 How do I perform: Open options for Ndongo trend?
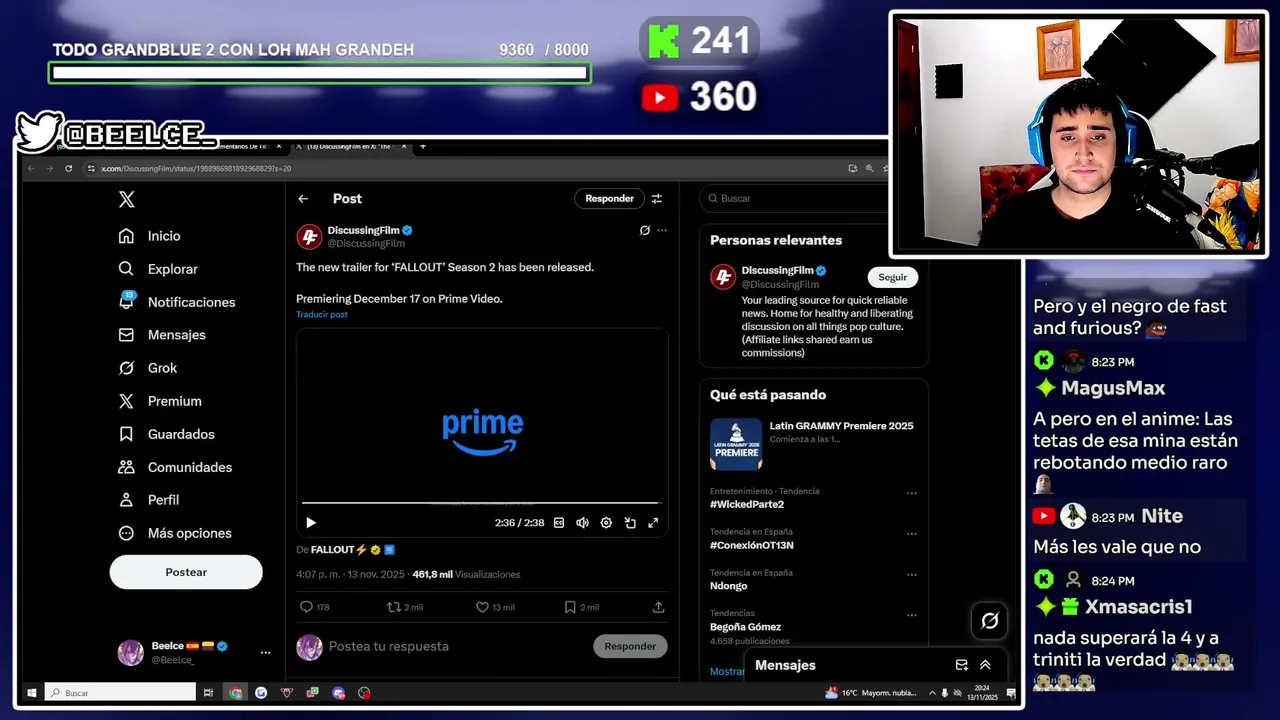[911, 575]
